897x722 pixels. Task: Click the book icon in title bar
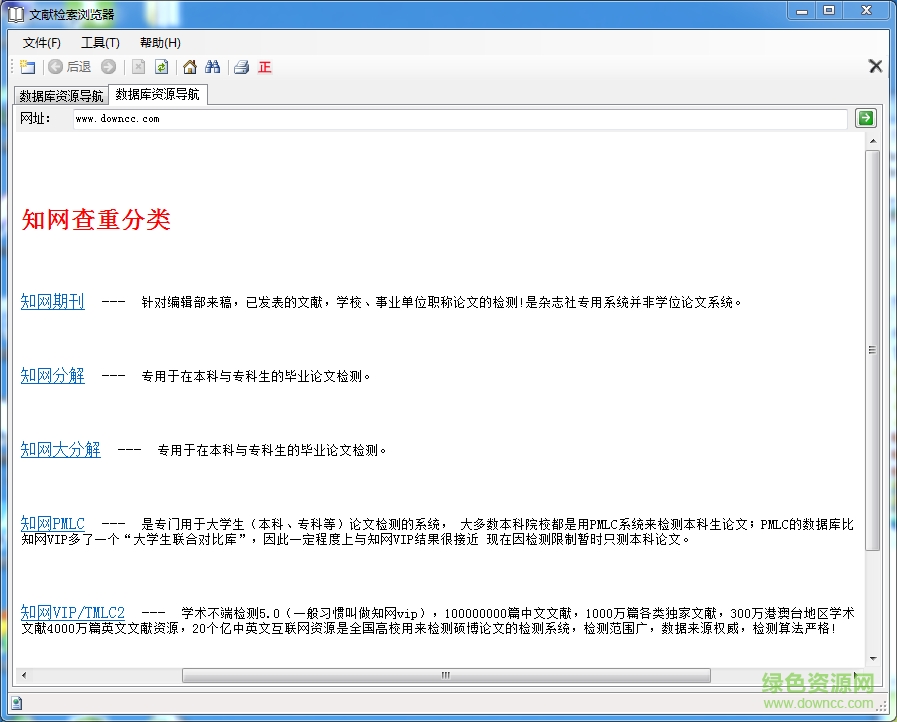(15, 14)
